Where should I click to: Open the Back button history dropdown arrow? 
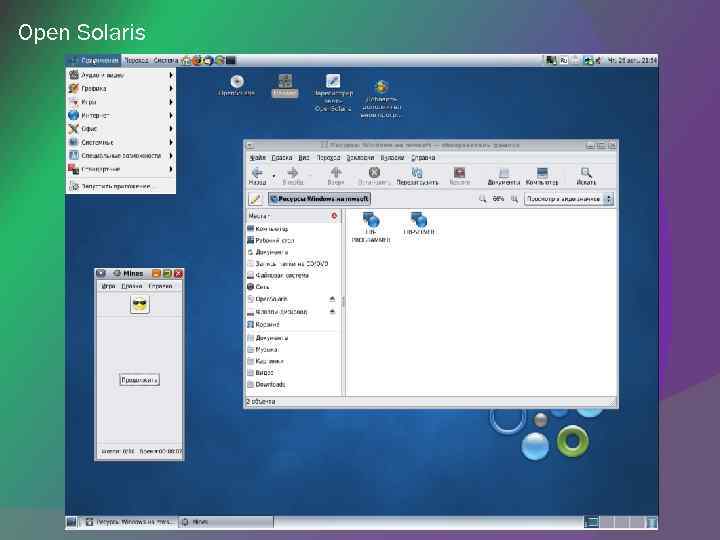point(274,176)
